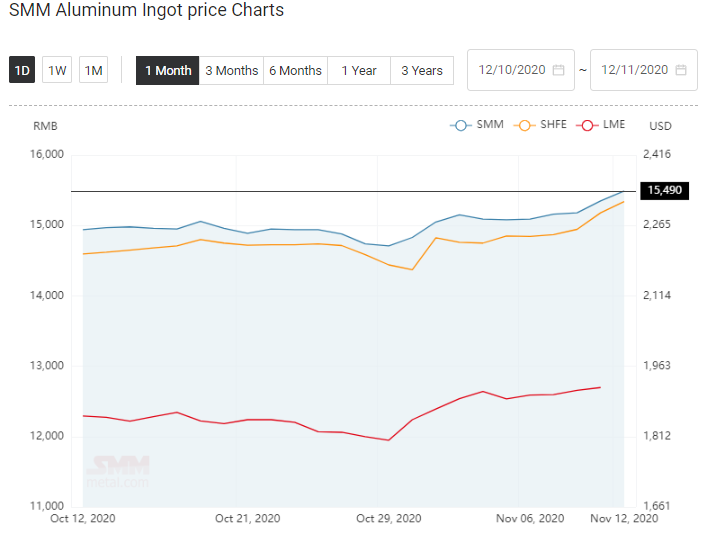Click the SMM metal.com watermark logo
This screenshot has width=709, height=535.
tap(118, 472)
